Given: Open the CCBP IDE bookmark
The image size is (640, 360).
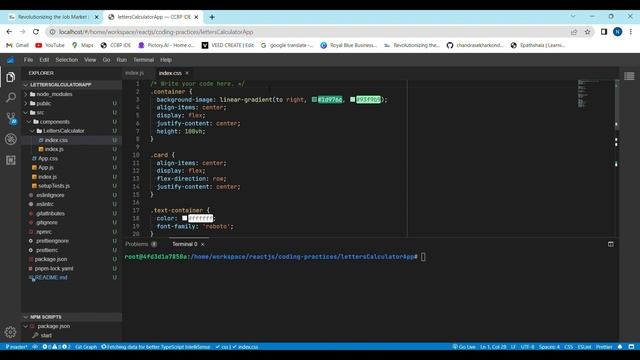Looking at the screenshot, I should (116, 45).
